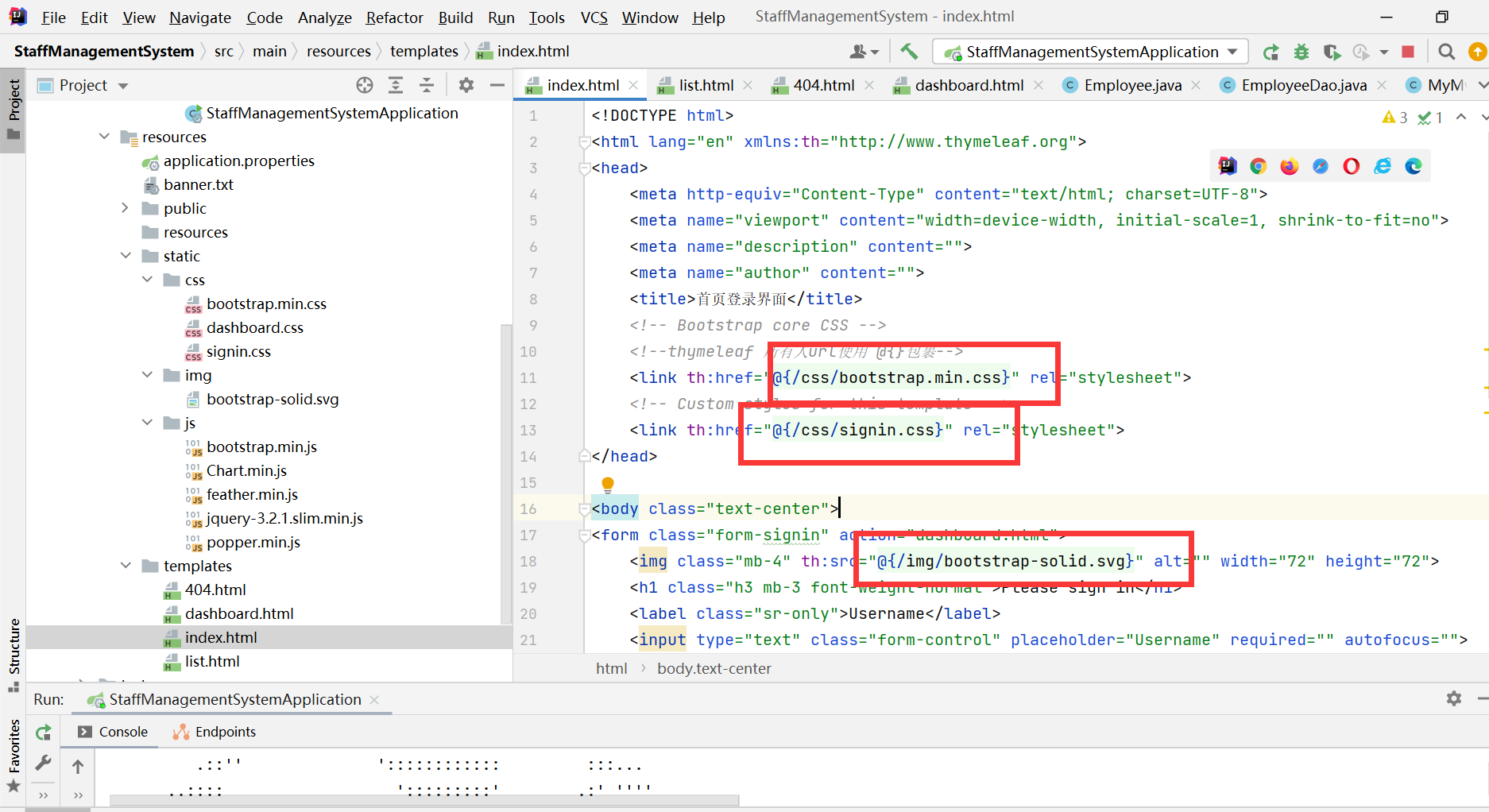This screenshot has width=1489, height=812.
Task: Collapse the resources folder node
Action: pyautogui.click(x=104, y=137)
